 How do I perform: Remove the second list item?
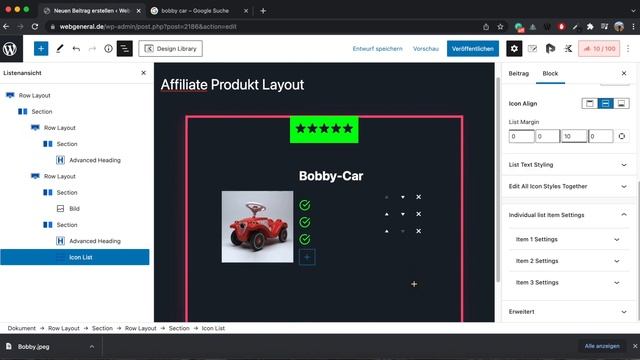(418, 214)
